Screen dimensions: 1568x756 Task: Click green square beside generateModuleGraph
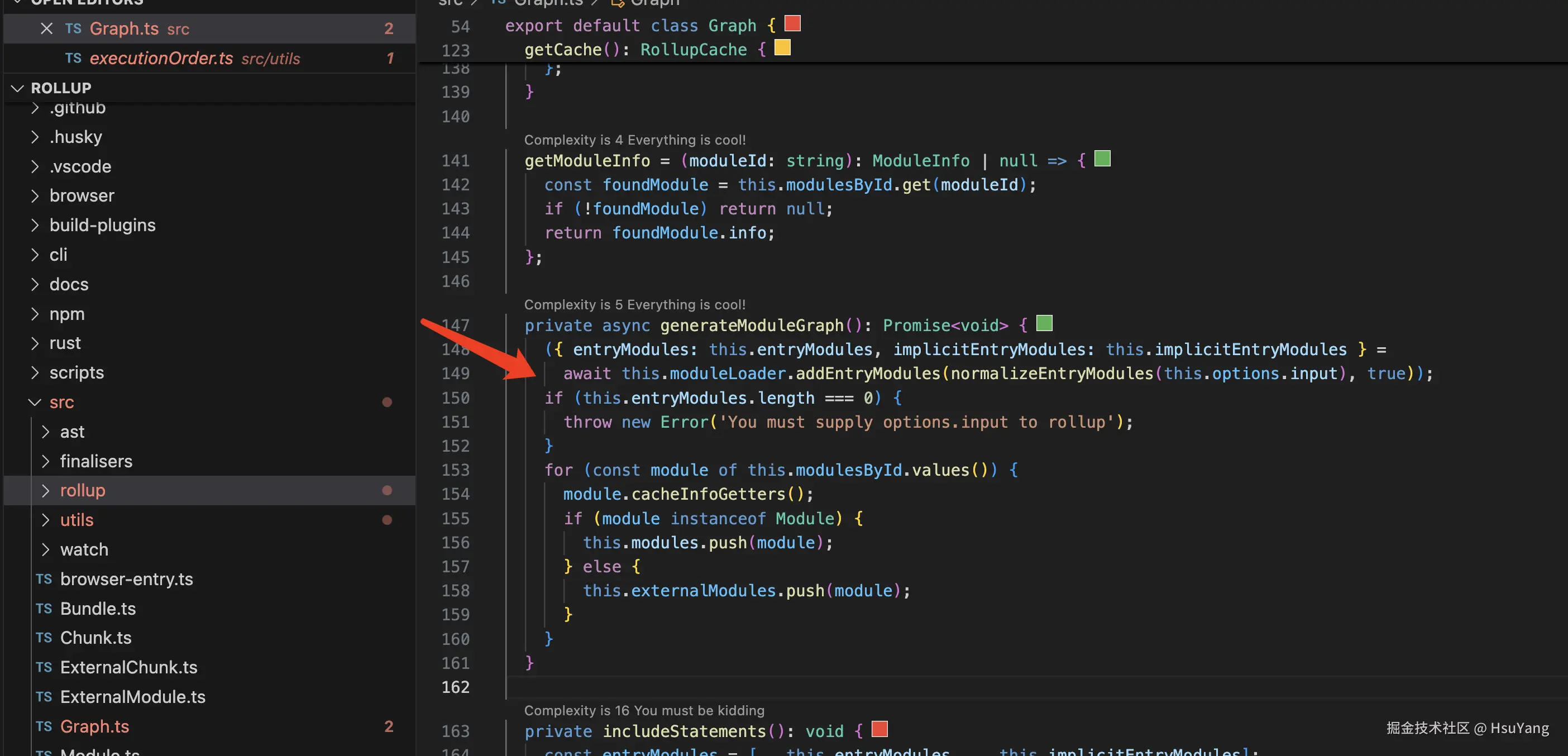click(1044, 323)
